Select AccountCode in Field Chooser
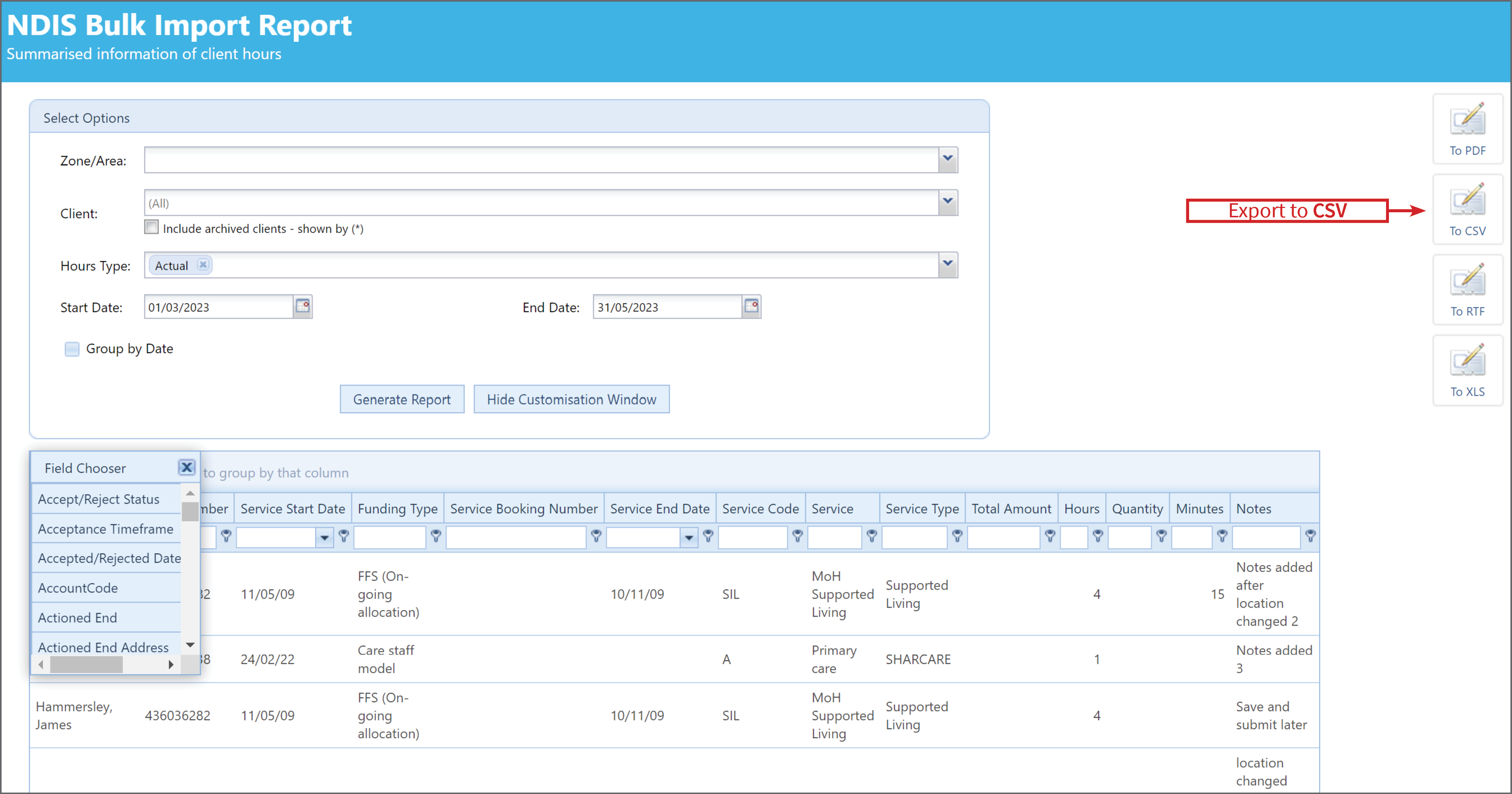 pos(106,588)
